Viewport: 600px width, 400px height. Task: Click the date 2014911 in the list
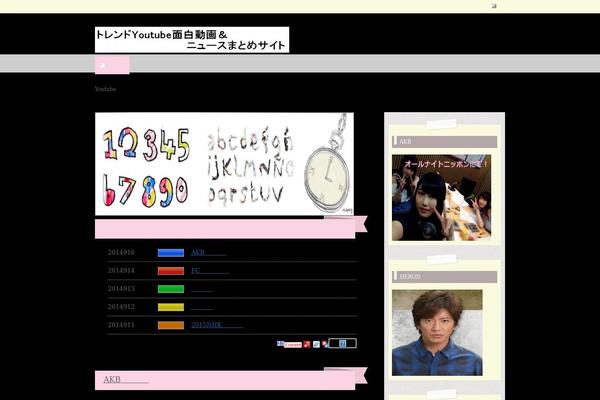pos(121,325)
